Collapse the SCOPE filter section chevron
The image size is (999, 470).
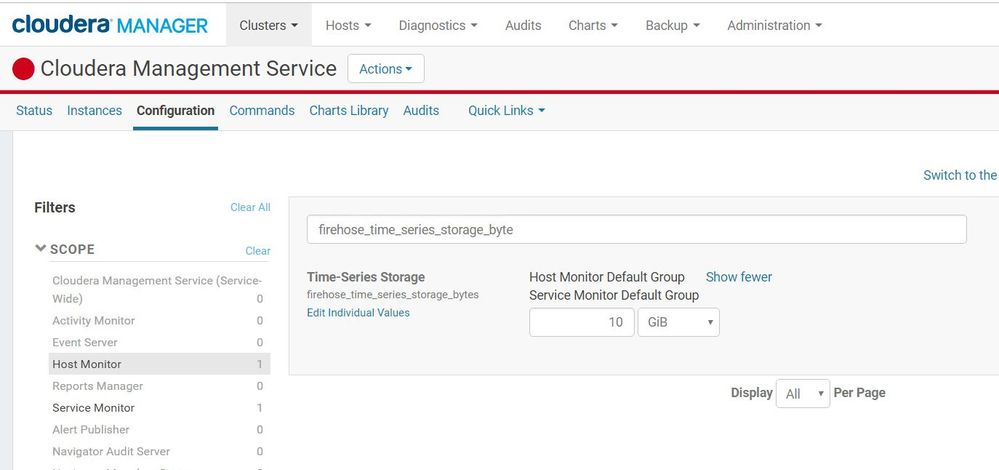click(x=41, y=249)
